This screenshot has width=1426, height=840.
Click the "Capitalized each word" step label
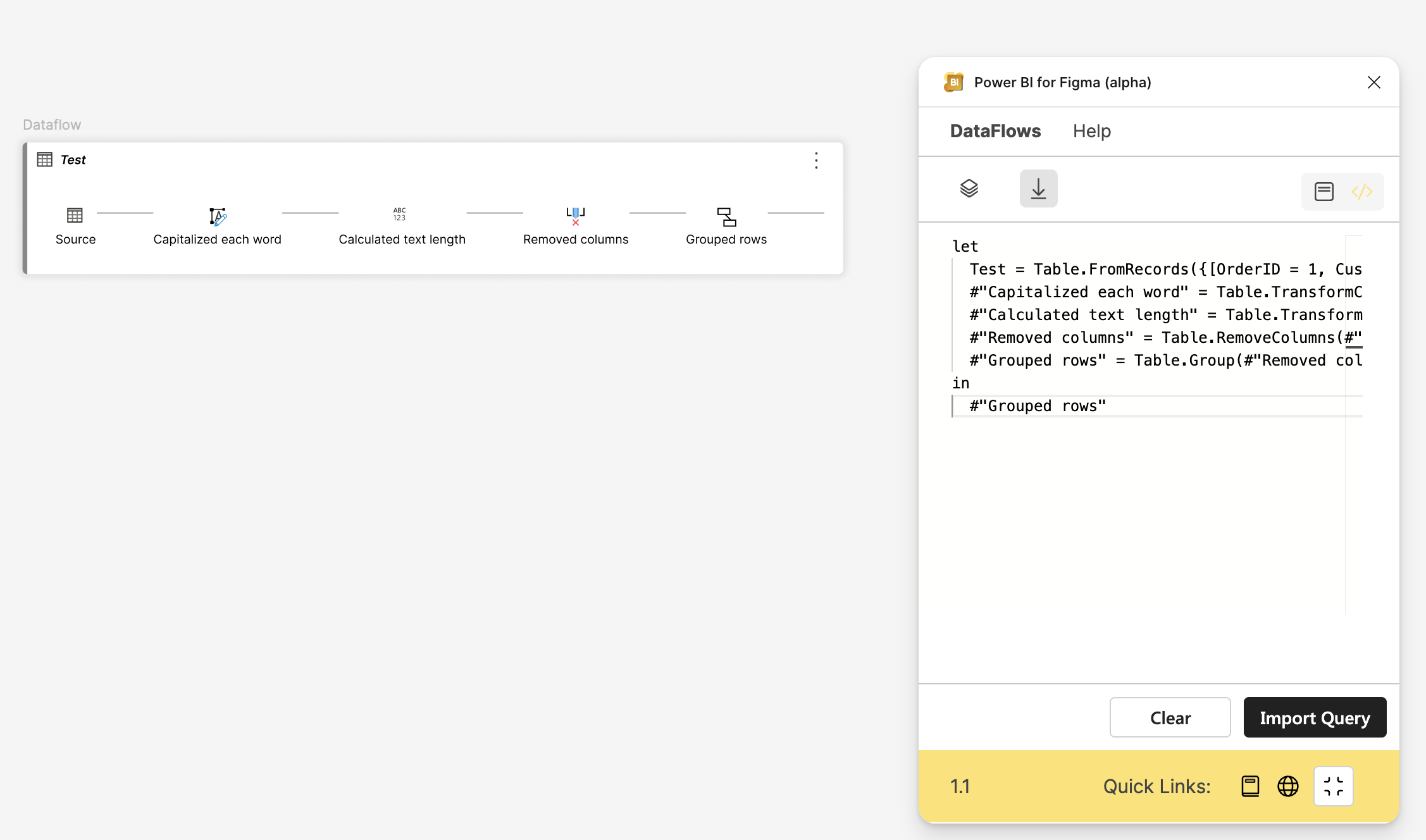coord(217,239)
